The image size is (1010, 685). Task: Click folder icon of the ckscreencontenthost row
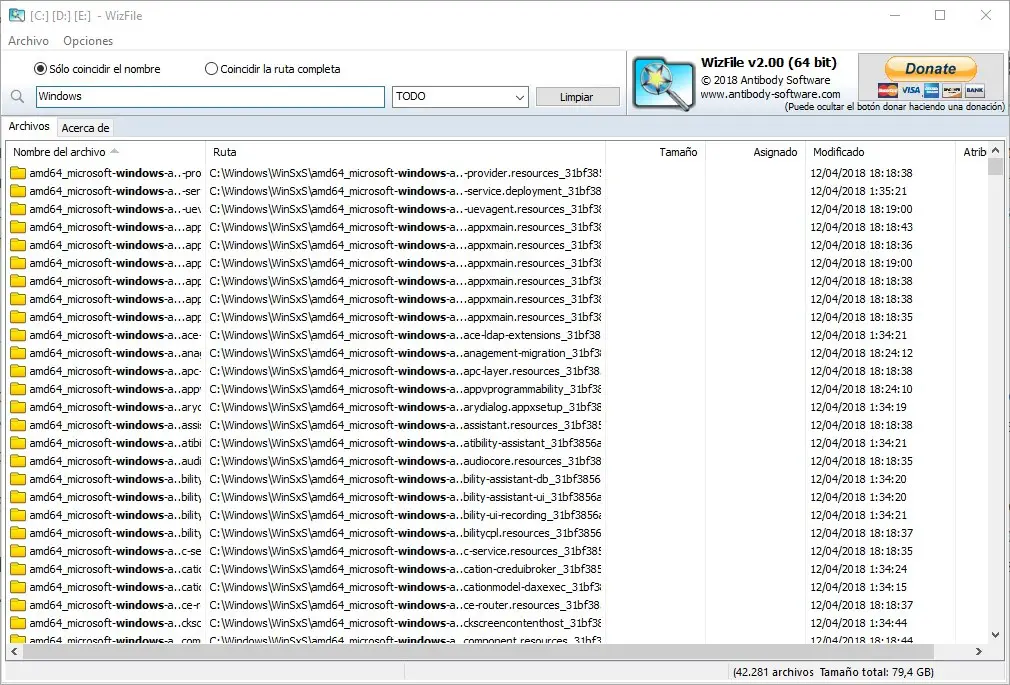[x=18, y=624]
